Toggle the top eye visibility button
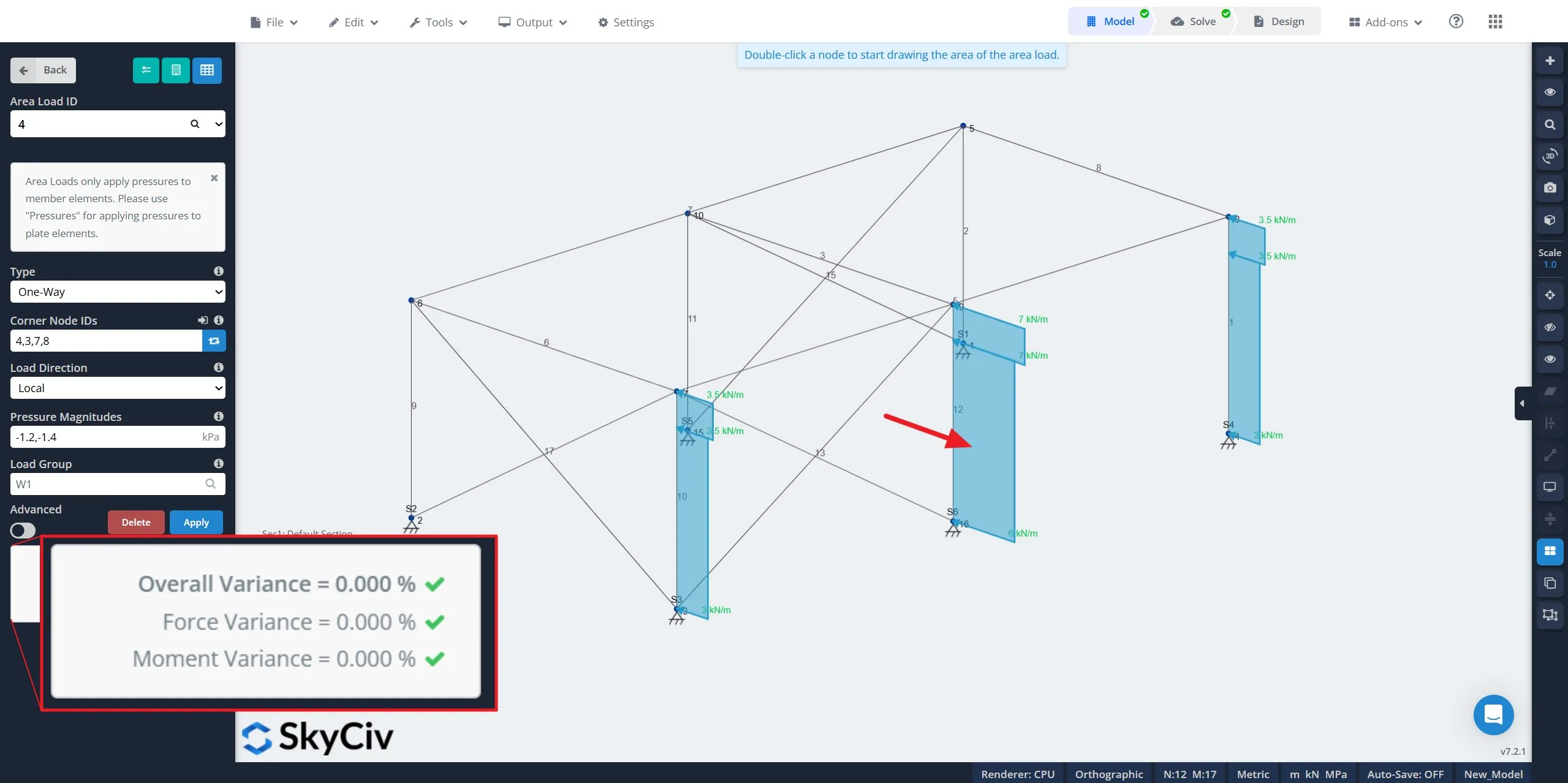Image resolution: width=1568 pixels, height=783 pixels. click(x=1550, y=92)
